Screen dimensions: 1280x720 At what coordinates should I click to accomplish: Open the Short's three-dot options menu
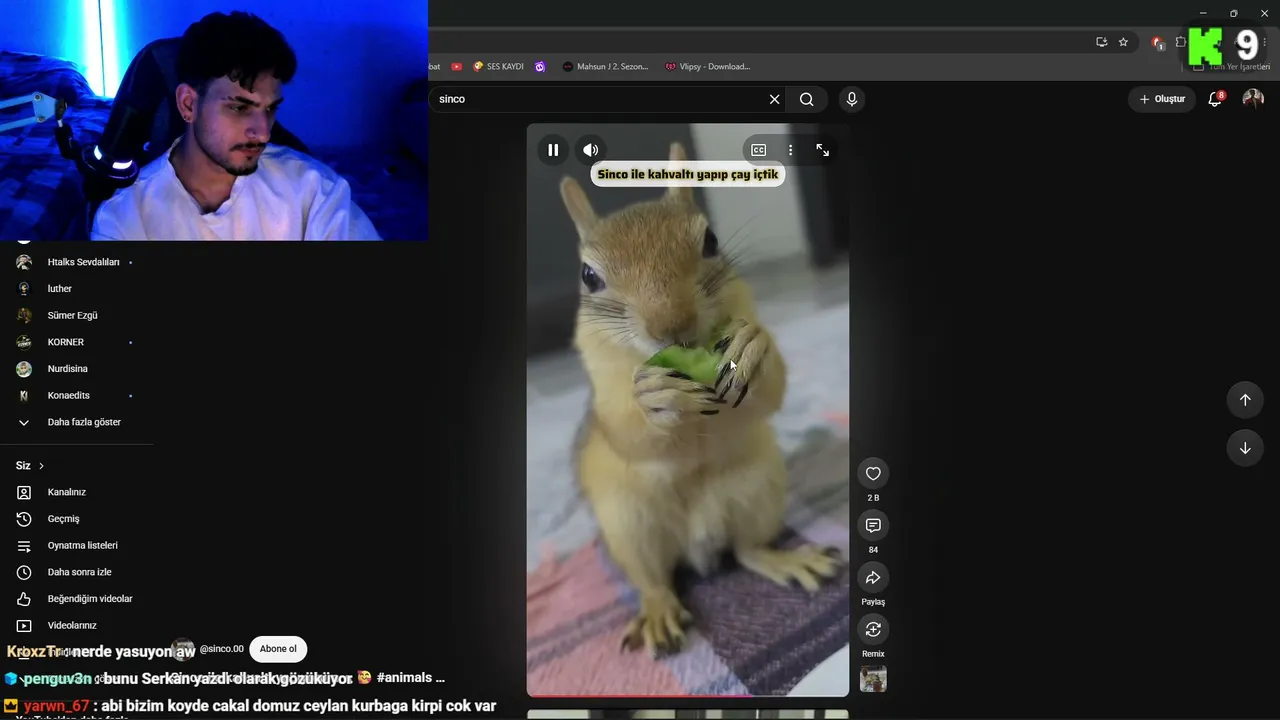[x=790, y=150]
